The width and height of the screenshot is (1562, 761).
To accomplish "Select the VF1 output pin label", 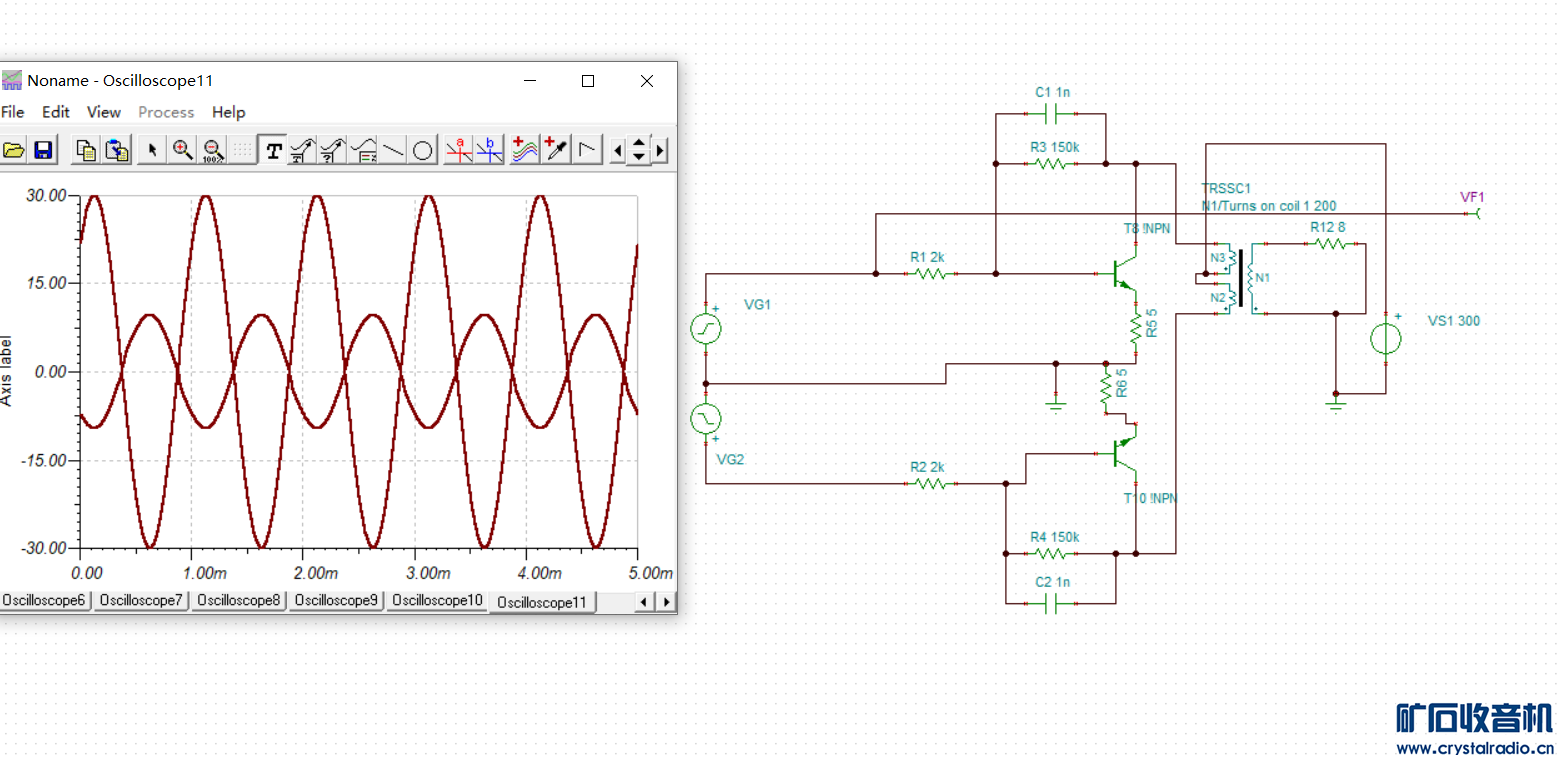I will pyautogui.click(x=1472, y=198).
